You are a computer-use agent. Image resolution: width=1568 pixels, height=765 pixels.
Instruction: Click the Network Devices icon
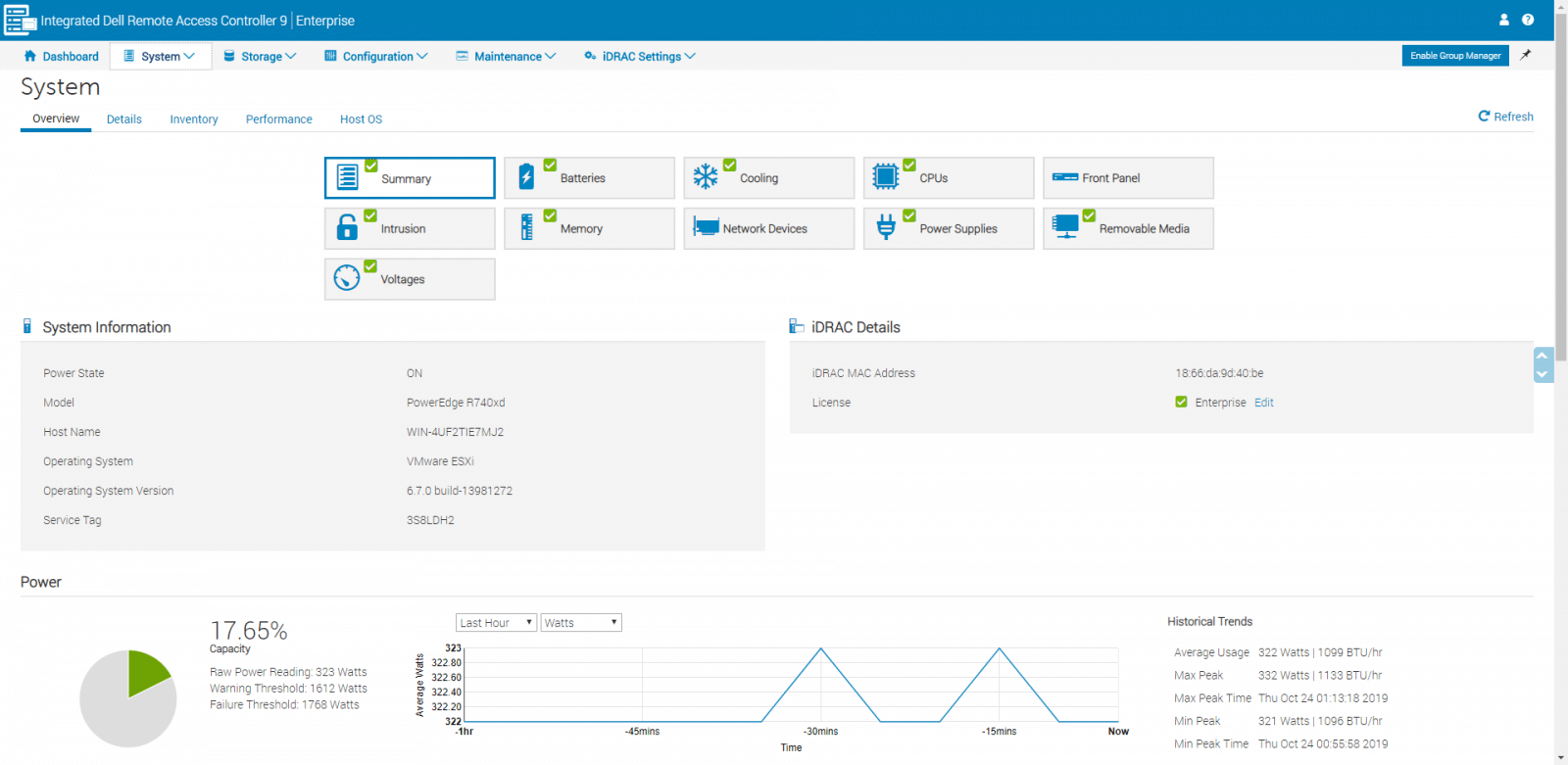point(706,227)
